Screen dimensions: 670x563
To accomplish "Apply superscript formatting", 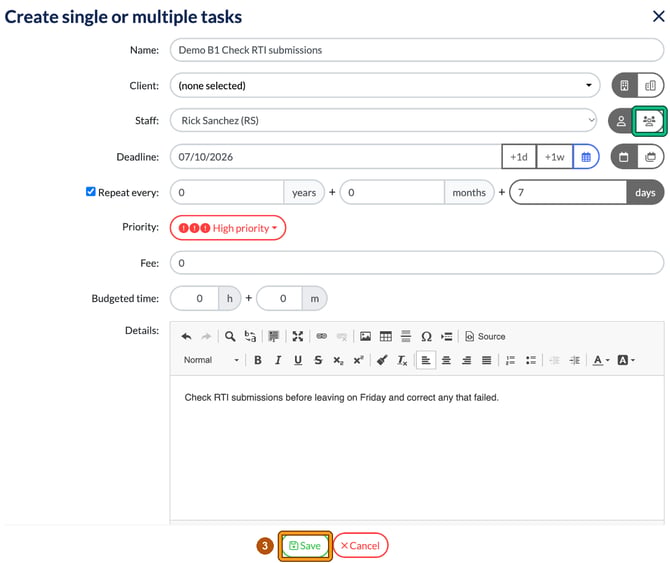I will pyautogui.click(x=358, y=360).
